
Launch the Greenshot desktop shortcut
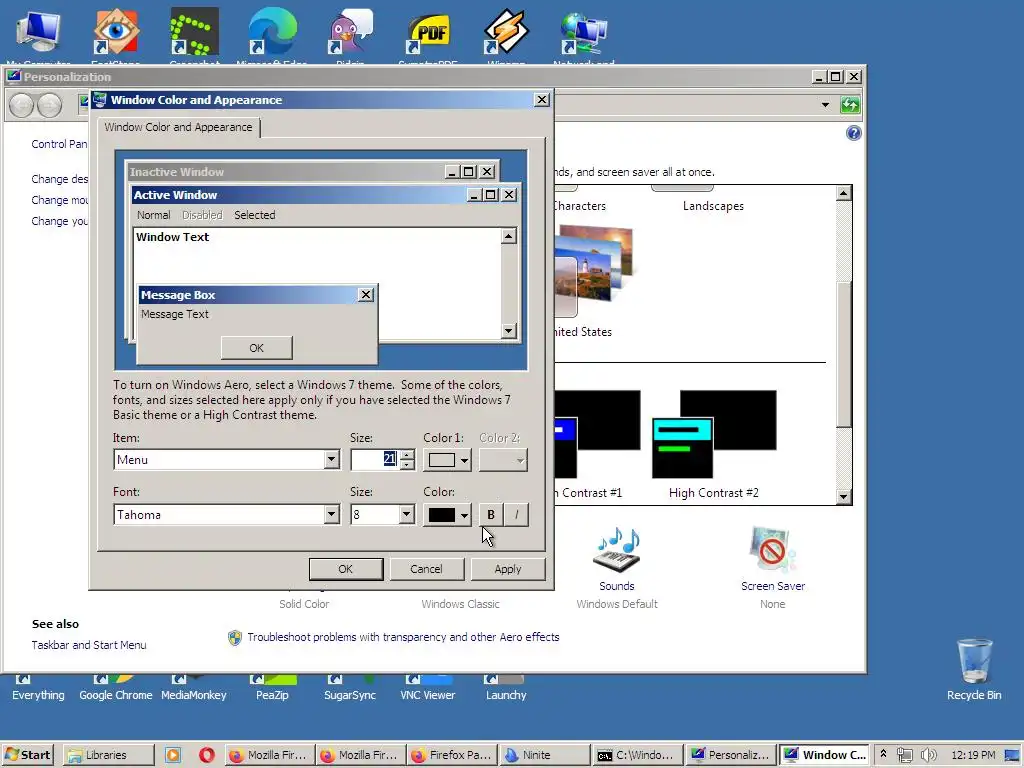(x=194, y=31)
